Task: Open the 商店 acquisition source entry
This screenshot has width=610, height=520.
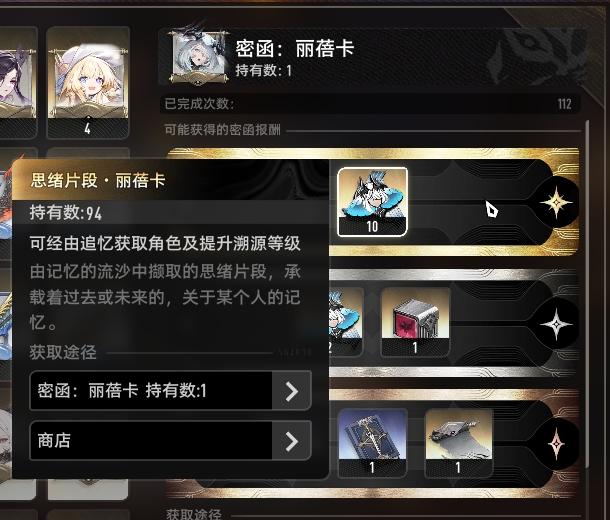Action: [170, 440]
